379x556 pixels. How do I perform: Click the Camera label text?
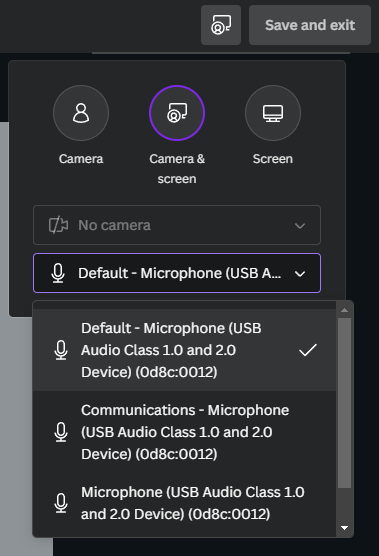81,159
